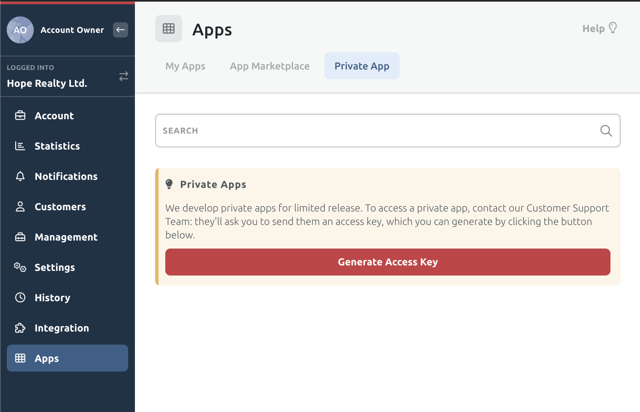Switch account using the swap arrows icon
This screenshot has height=412, width=640.
click(x=123, y=76)
